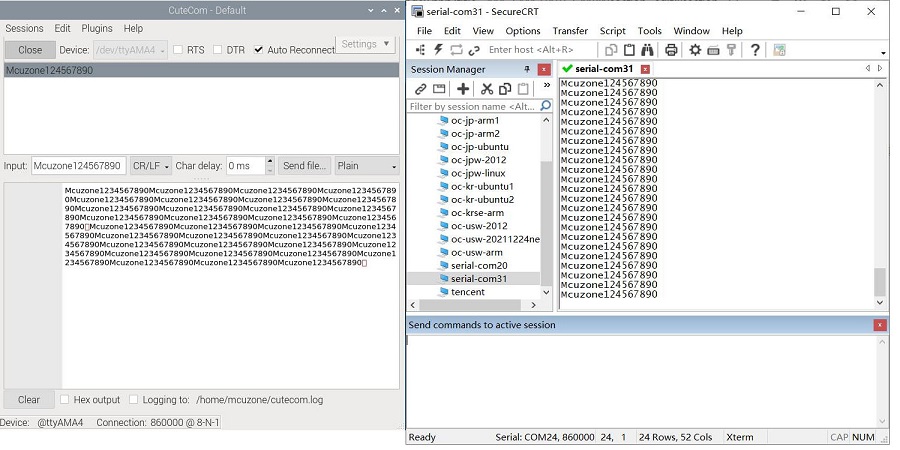
Task: Open the CuteCom Help menu
Action: [x=133, y=28]
